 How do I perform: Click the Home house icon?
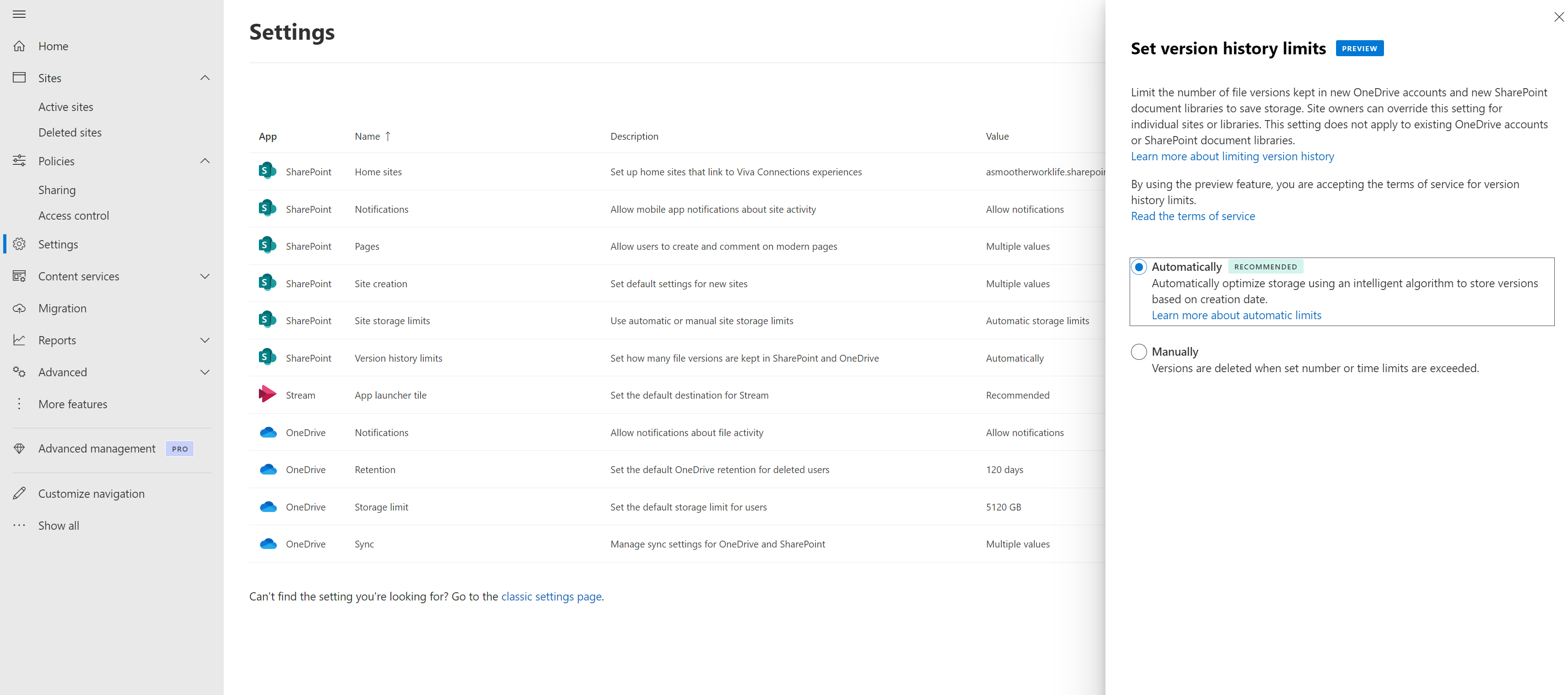tap(19, 46)
